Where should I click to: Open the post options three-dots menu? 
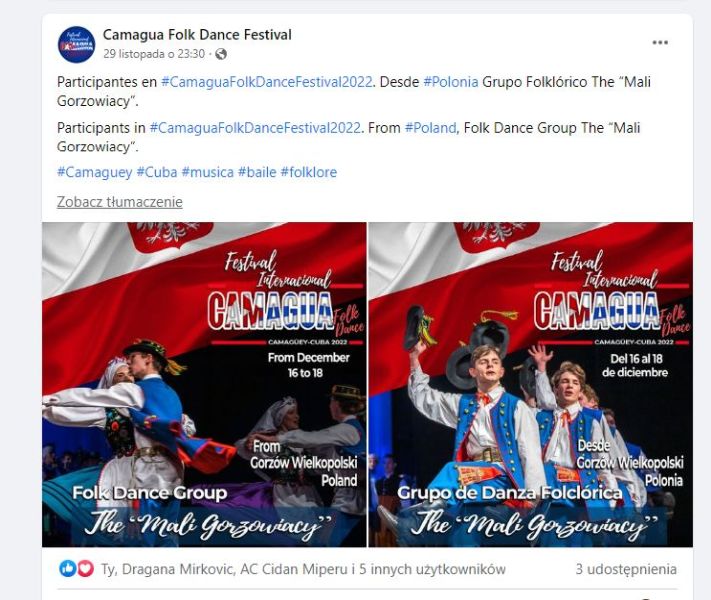[660, 43]
